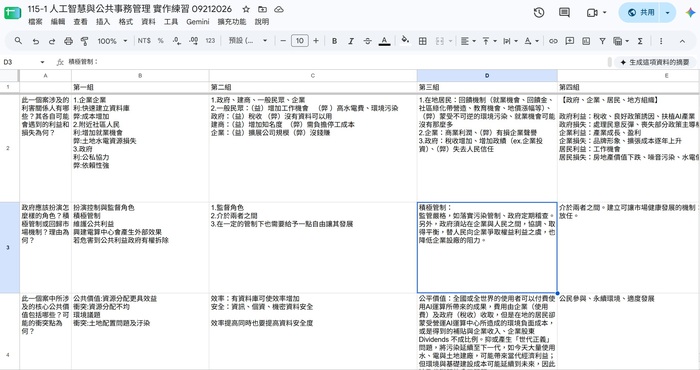Open the search magnifier tool
This screenshot has height=370, width=700.
click(x=18, y=41)
